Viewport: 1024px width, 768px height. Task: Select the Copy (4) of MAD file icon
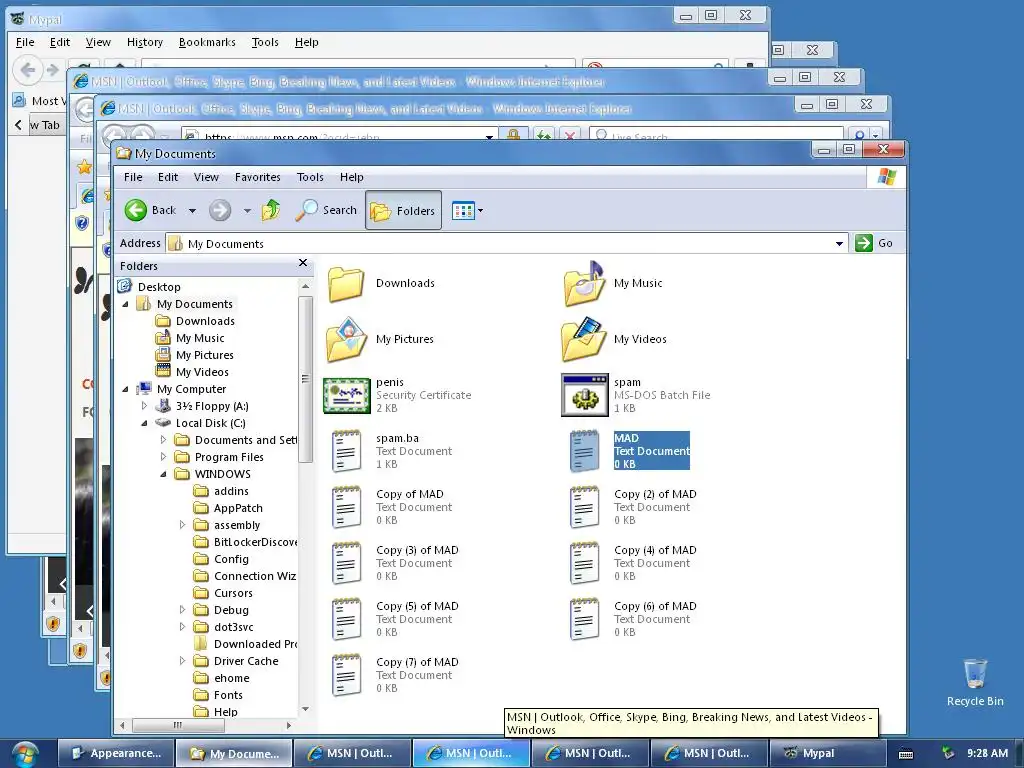click(x=584, y=563)
